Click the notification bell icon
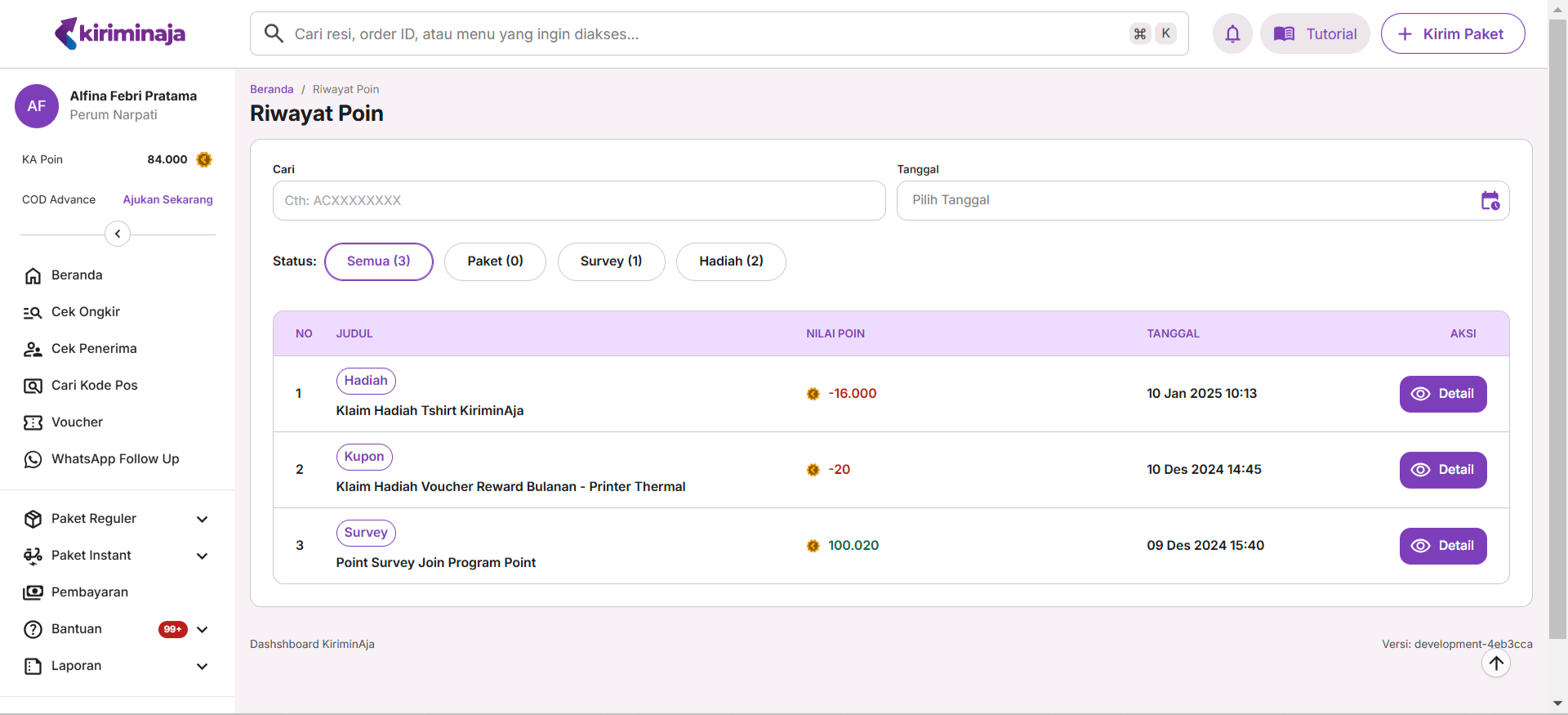1568x715 pixels. (x=1232, y=34)
